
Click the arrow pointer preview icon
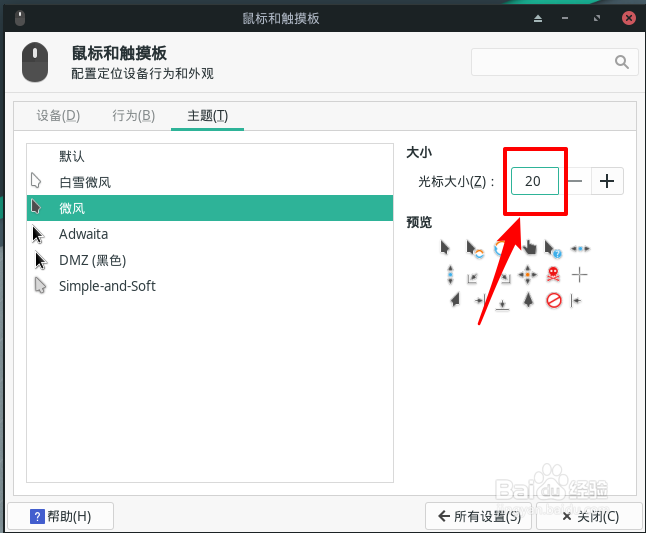[445, 248]
